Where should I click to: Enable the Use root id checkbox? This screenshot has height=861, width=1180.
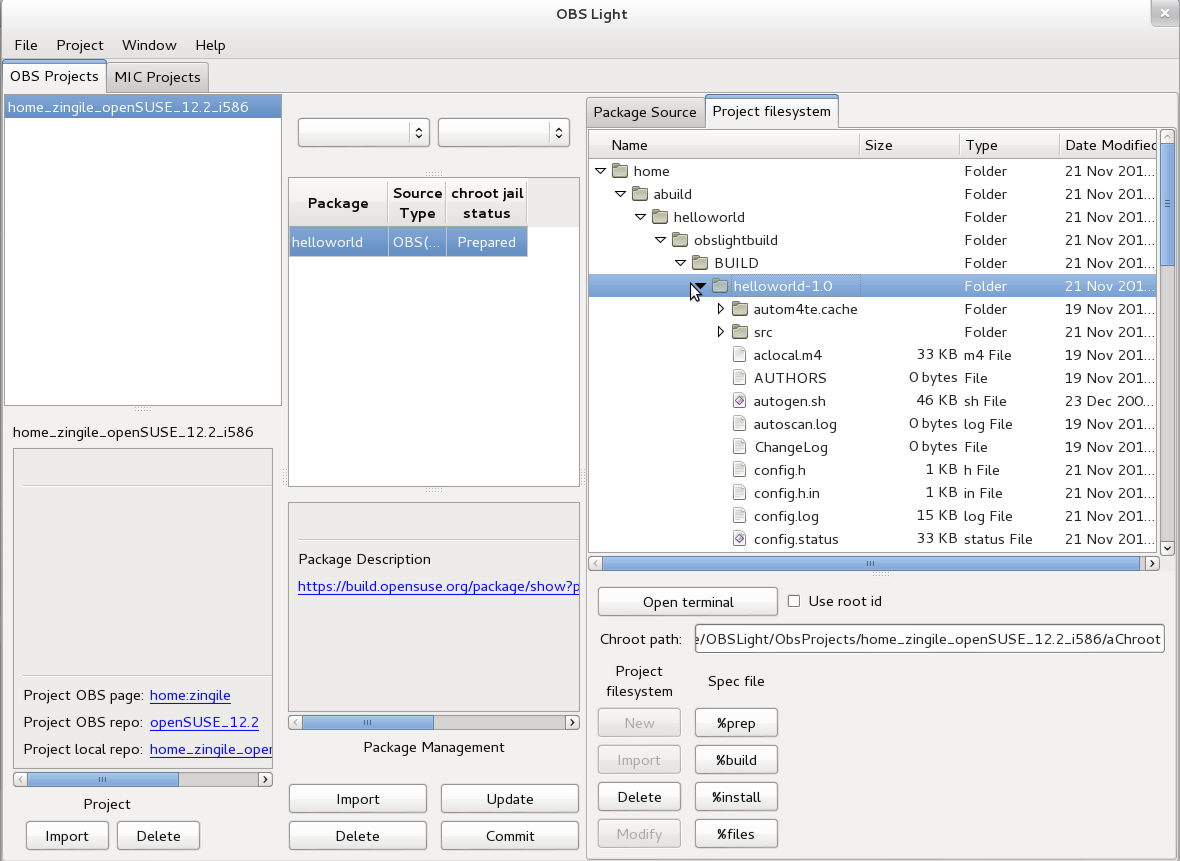click(793, 601)
